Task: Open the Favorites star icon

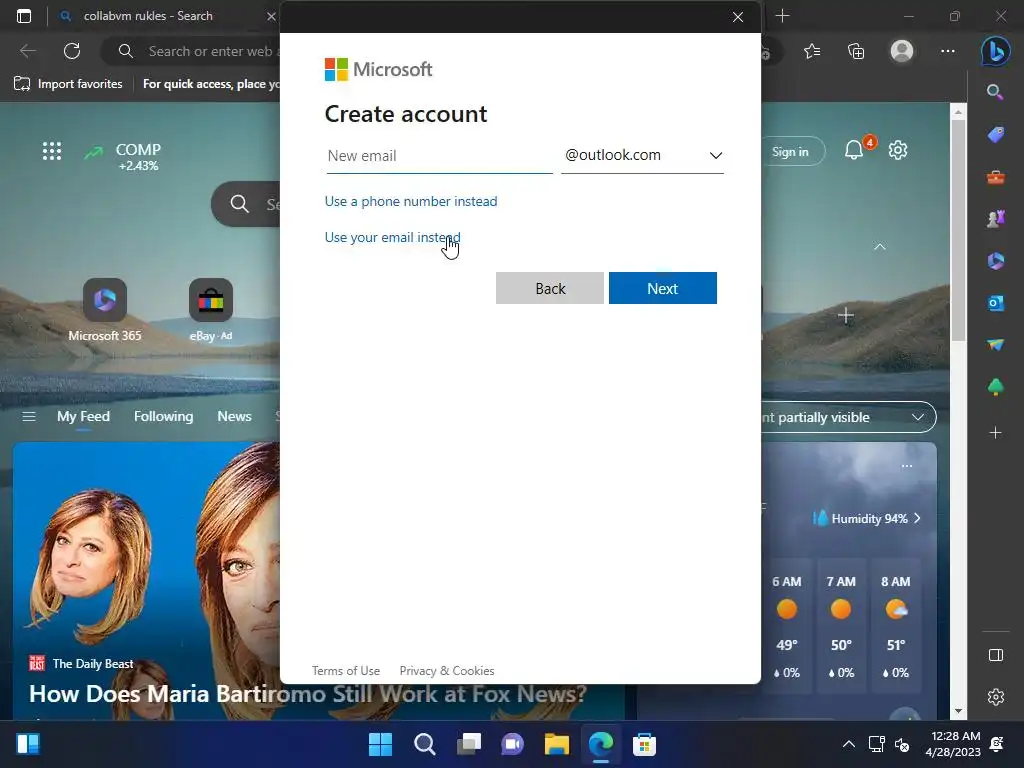Action: 812,51
